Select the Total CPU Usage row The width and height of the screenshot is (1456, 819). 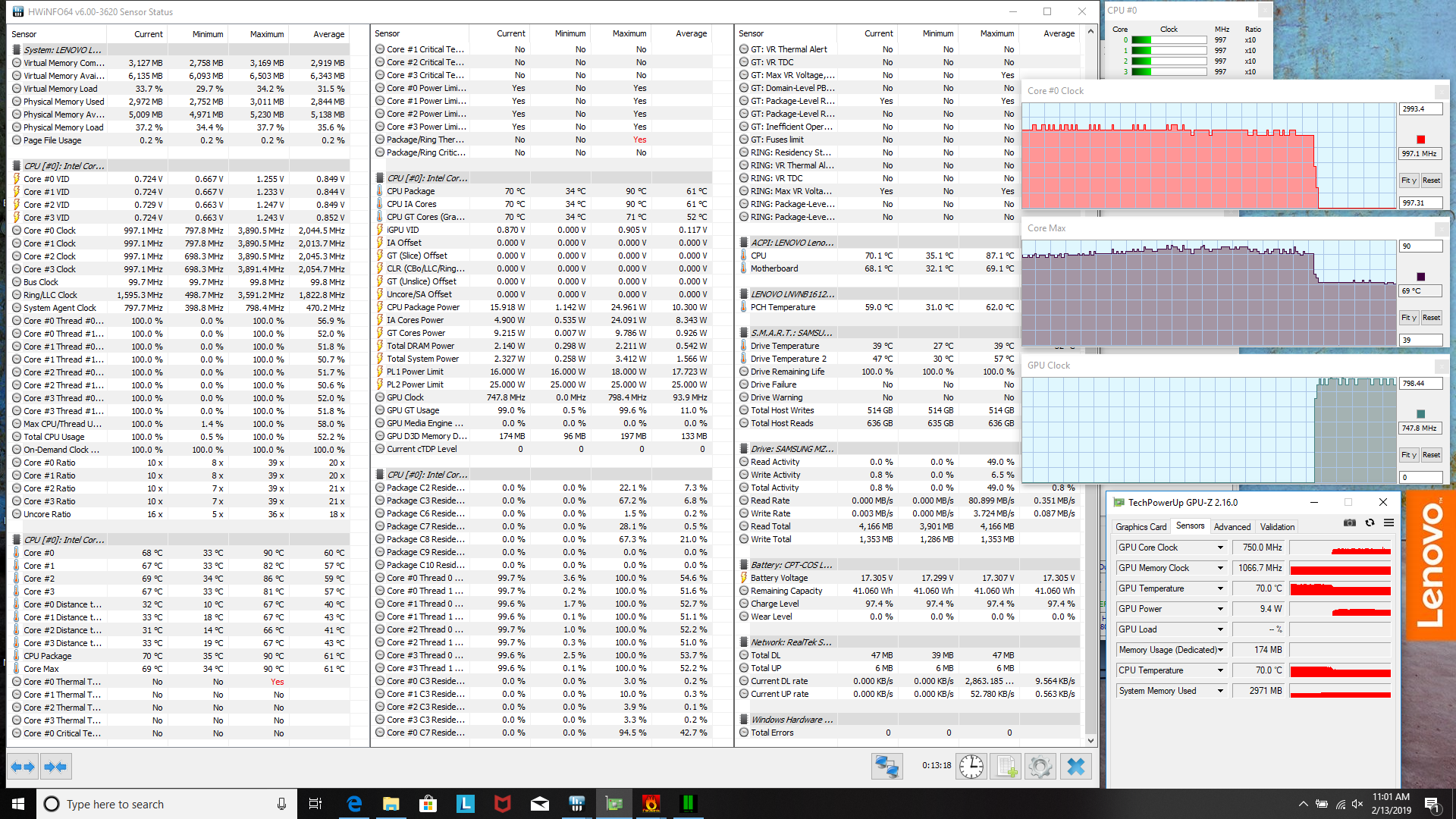pos(180,437)
